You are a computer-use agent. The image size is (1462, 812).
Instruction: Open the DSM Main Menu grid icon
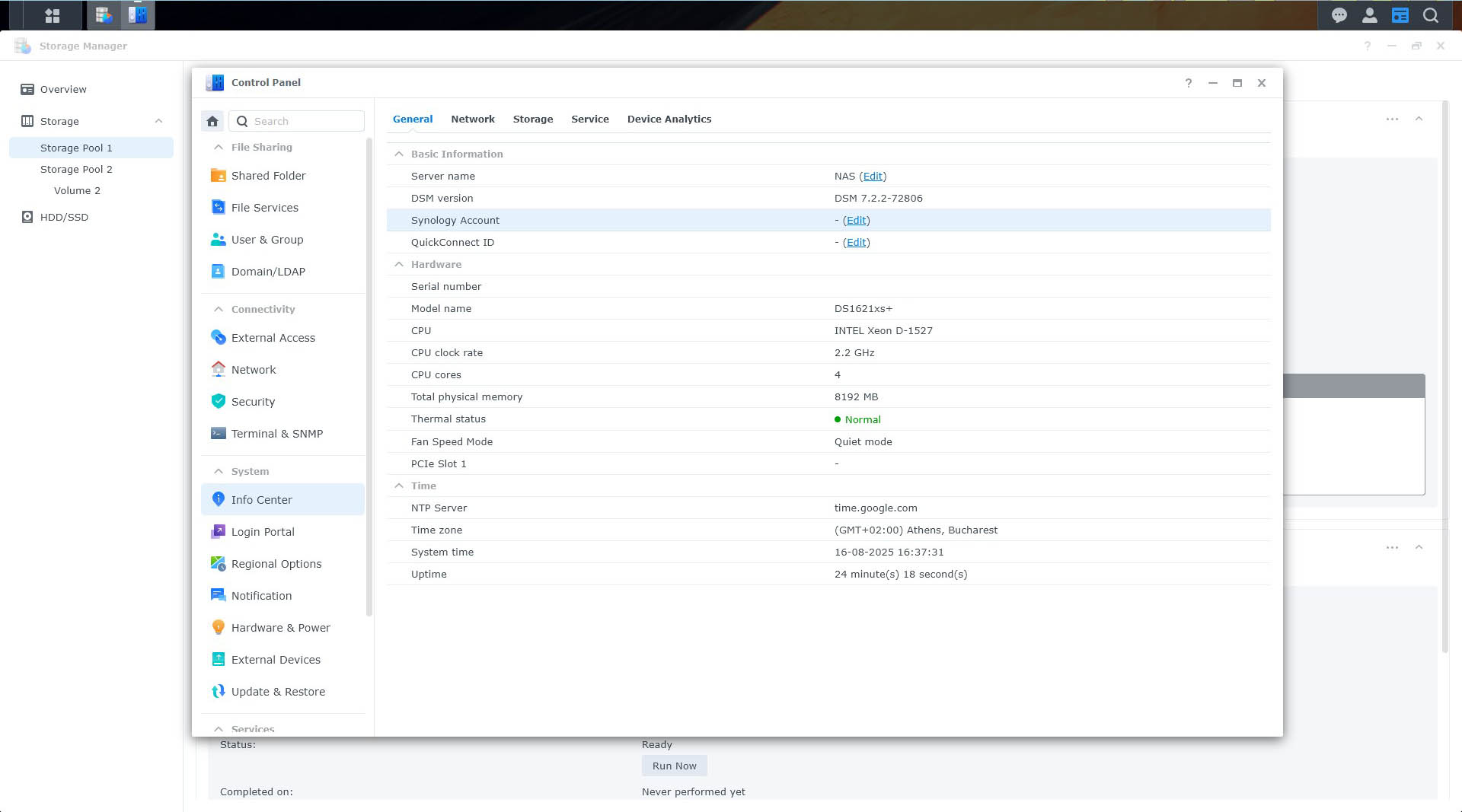coord(52,15)
